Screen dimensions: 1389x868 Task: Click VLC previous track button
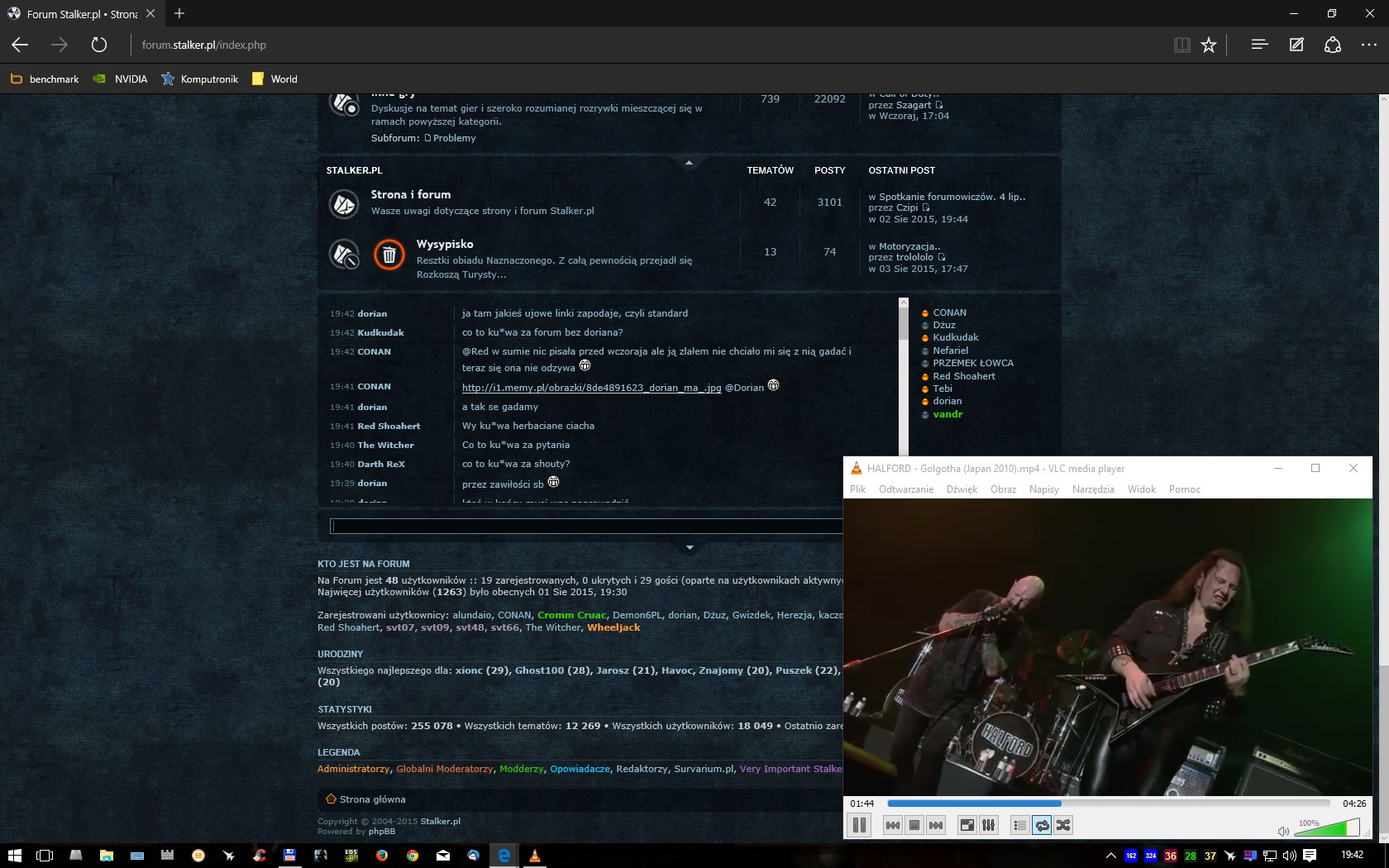pyautogui.click(x=892, y=825)
